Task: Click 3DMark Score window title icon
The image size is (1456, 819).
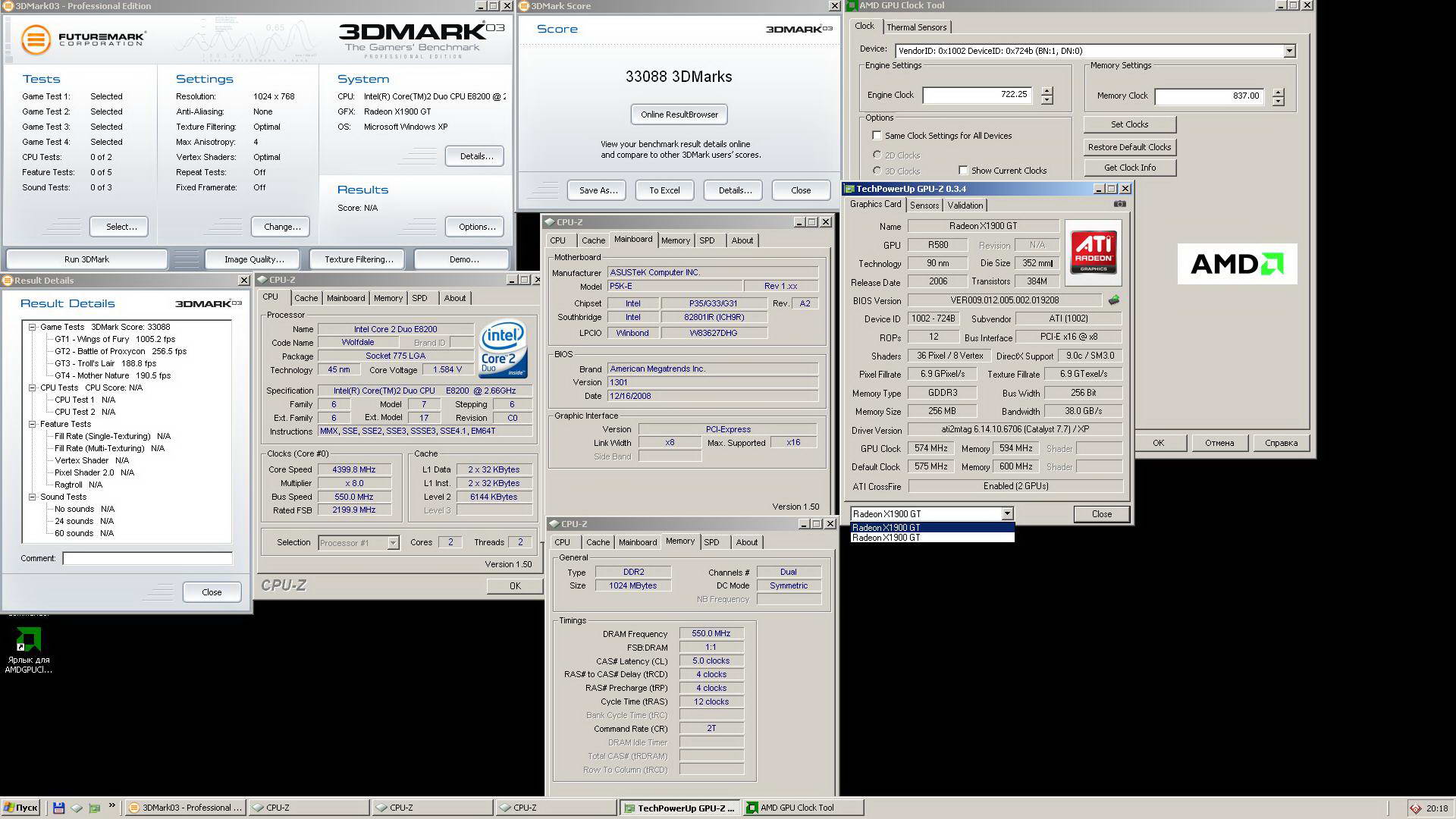Action: 525,6
